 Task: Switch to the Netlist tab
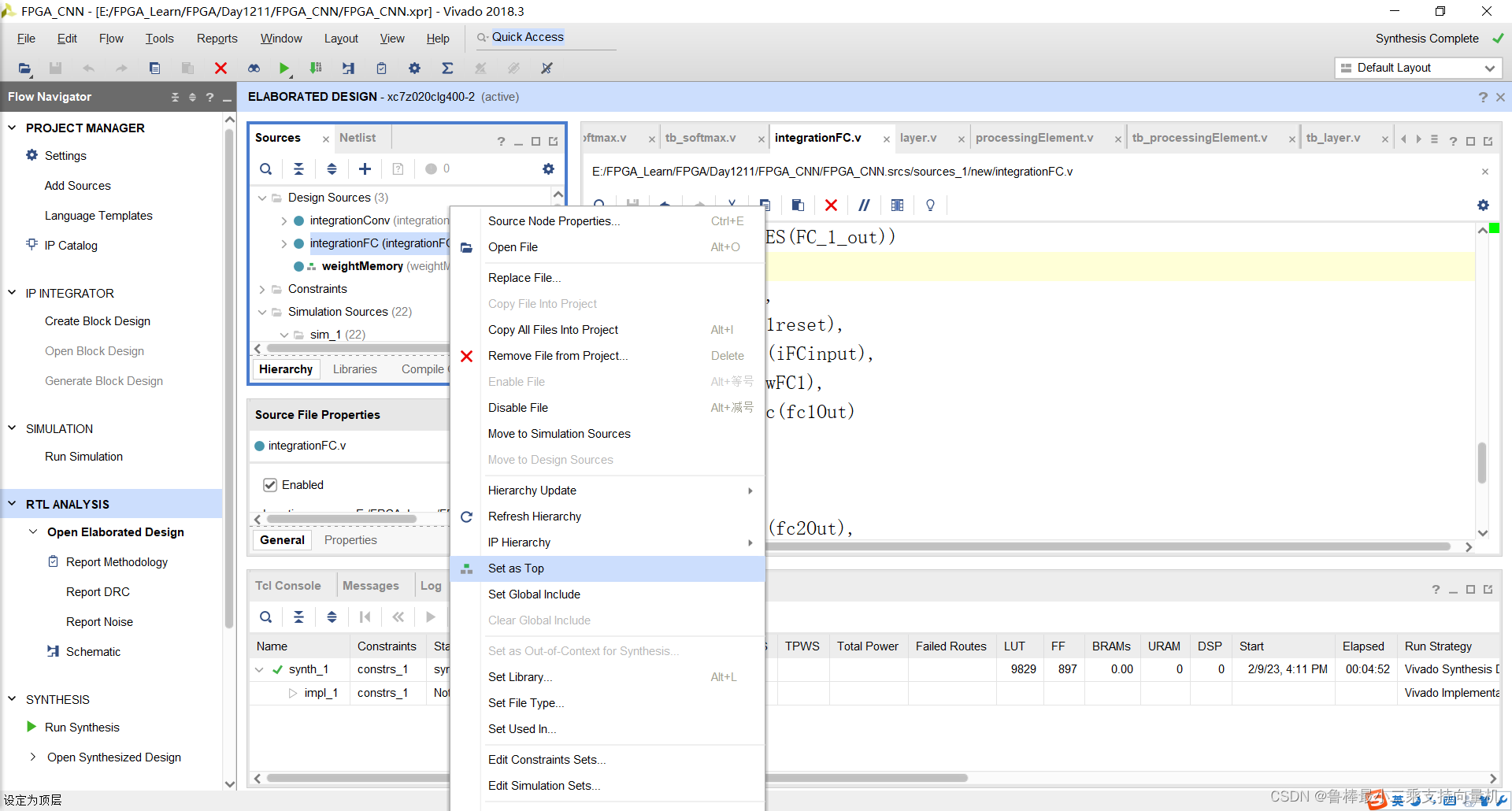tap(358, 138)
